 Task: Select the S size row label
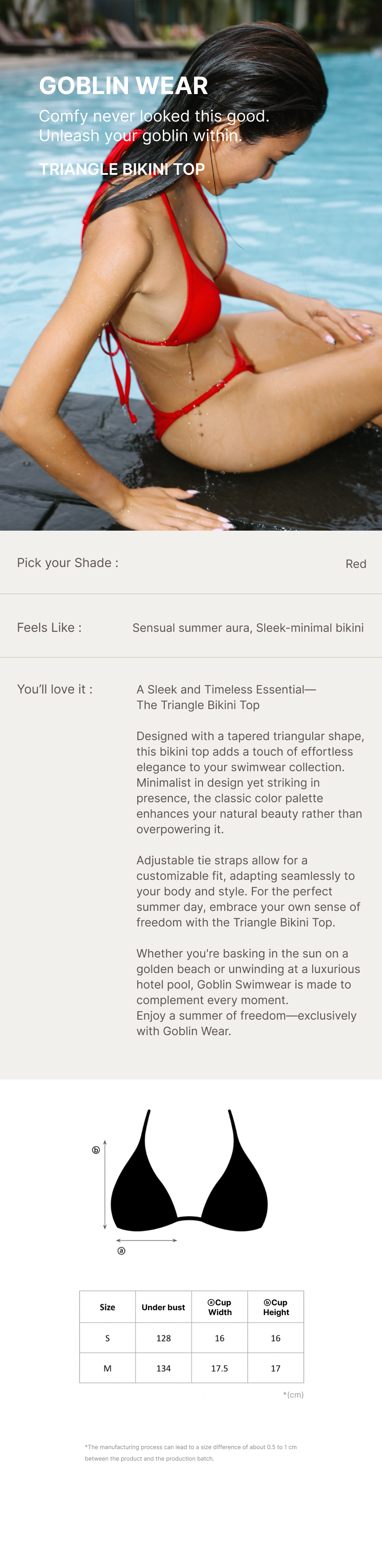pyautogui.click(x=107, y=1338)
